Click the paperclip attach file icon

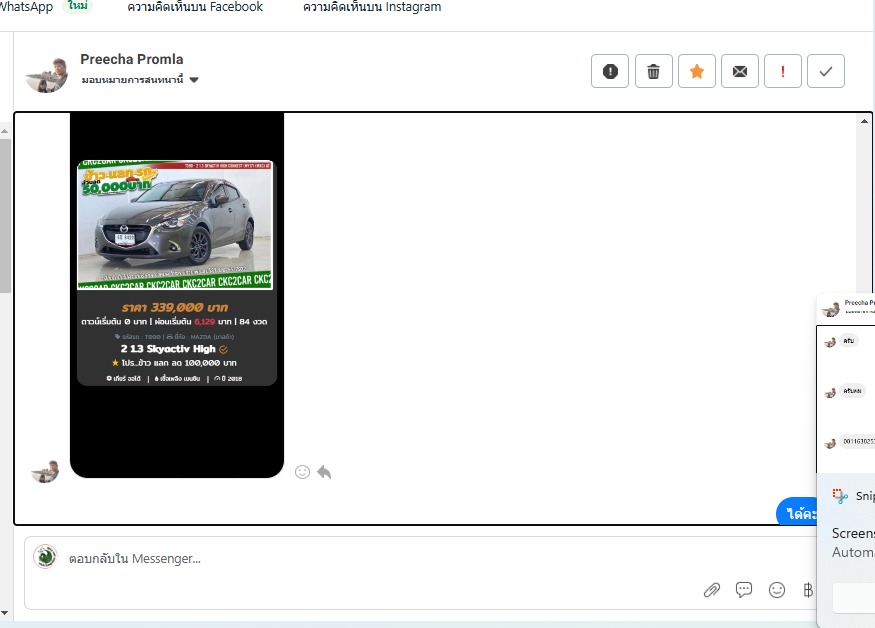712,590
